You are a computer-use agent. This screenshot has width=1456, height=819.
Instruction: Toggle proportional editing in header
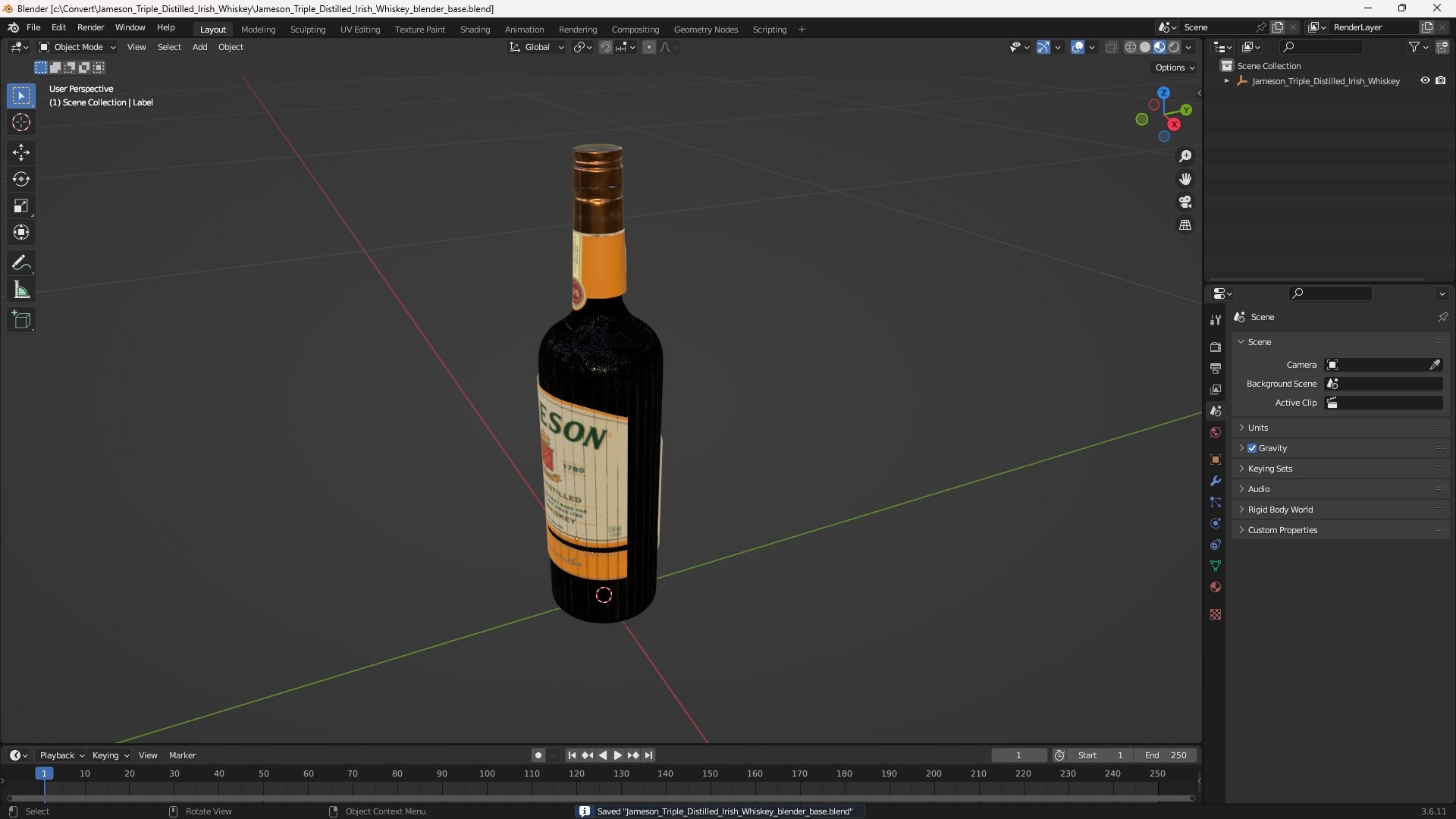(649, 47)
